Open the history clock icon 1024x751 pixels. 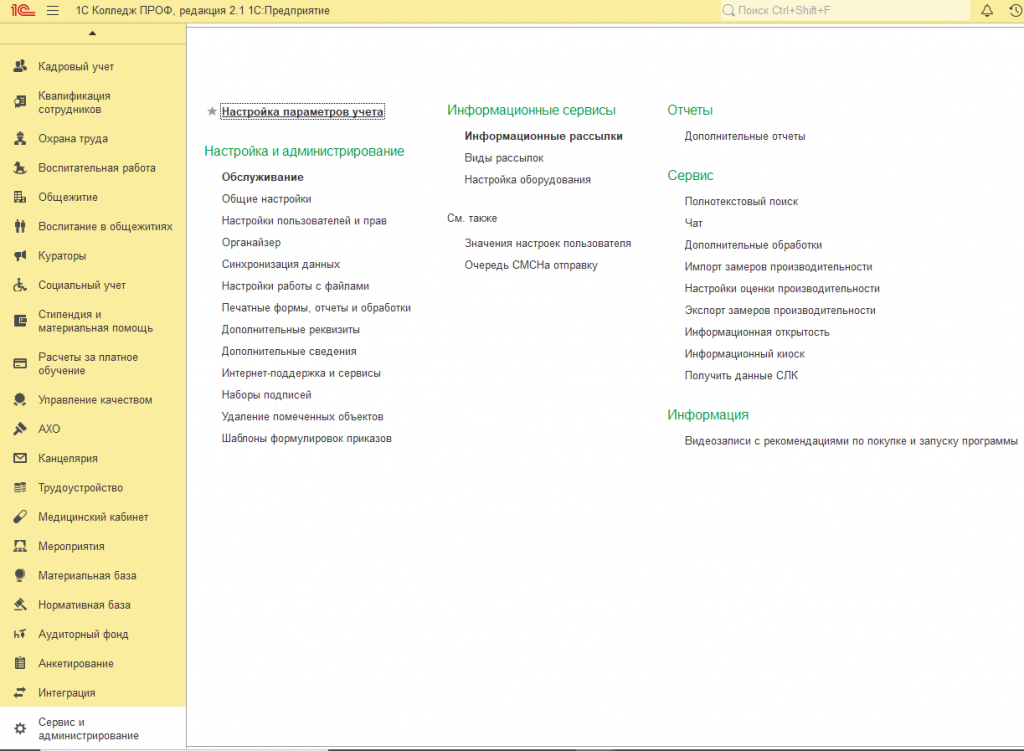tap(1016, 10)
